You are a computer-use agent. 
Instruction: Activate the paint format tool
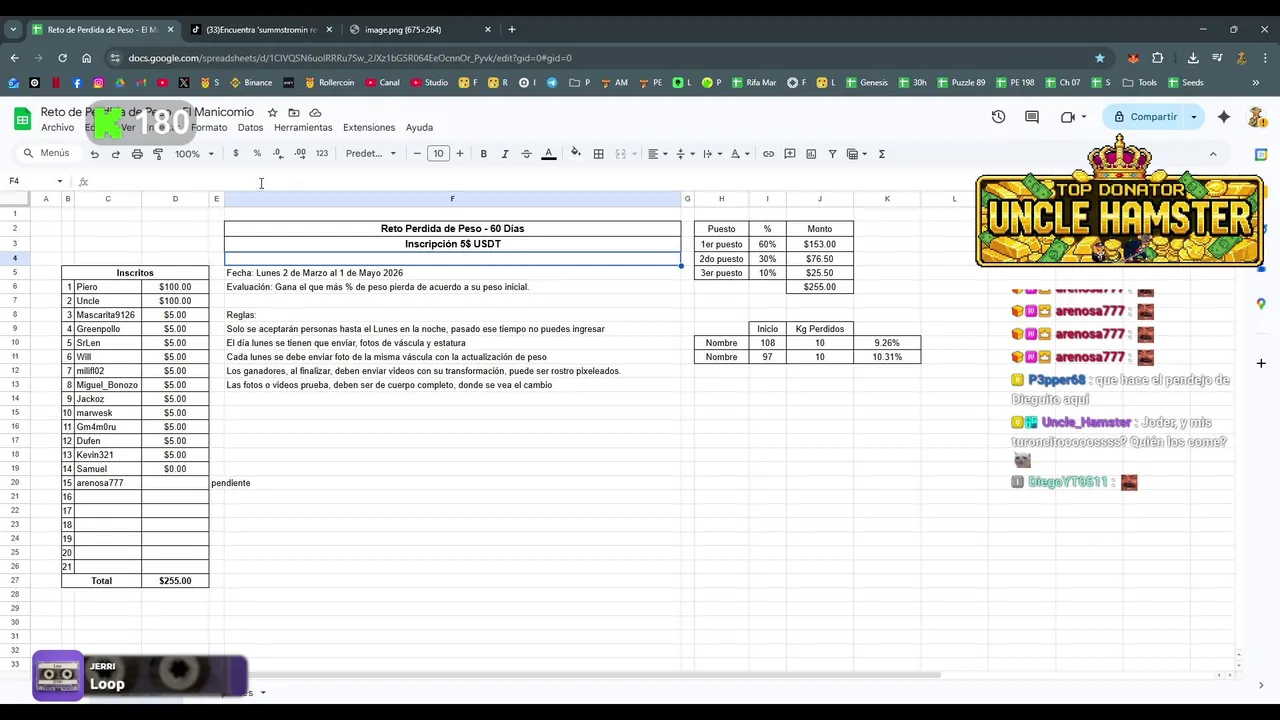[158, 154]
